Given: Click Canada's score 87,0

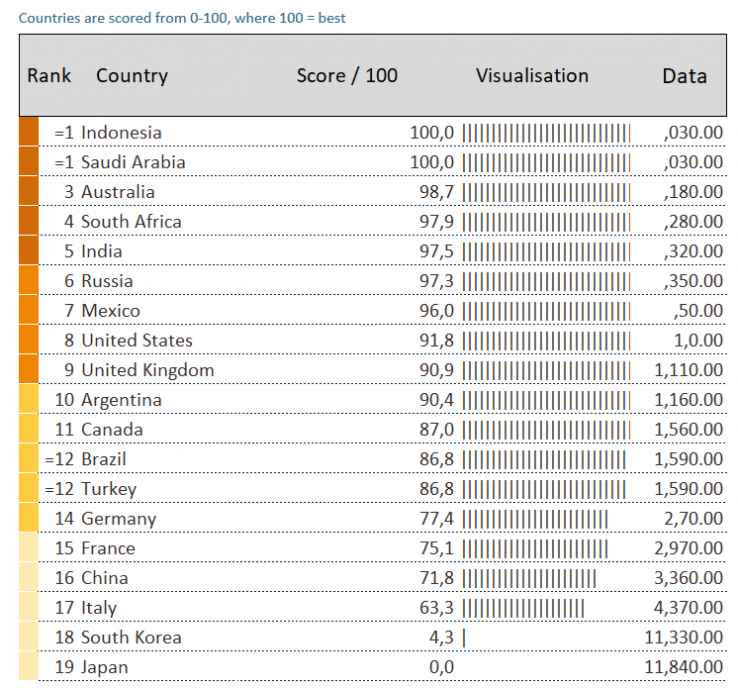Looking at the screenshot, I should tap(436, 429).
